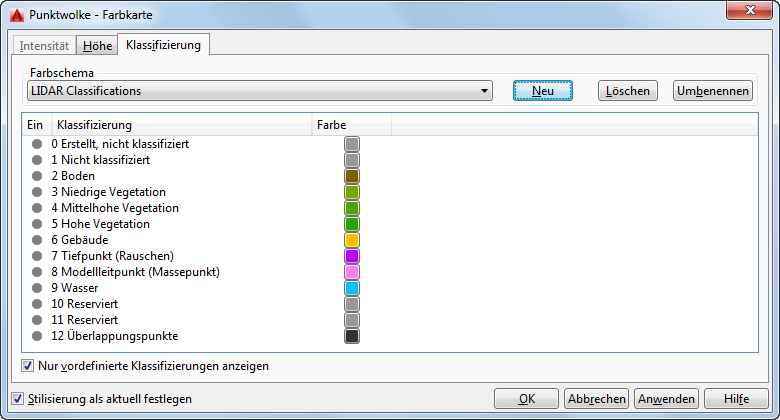Click dark swatch for Überlappungspunkte
Viewport: 780px width, 420px height.
point(352,336)
